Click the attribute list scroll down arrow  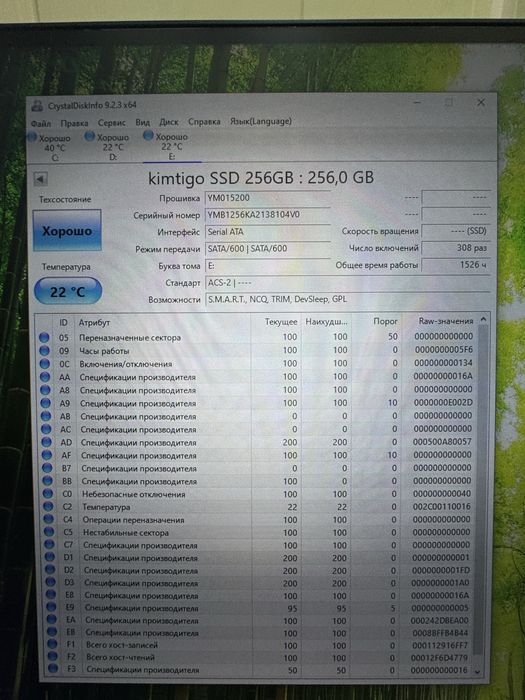(x=479, y=671)
